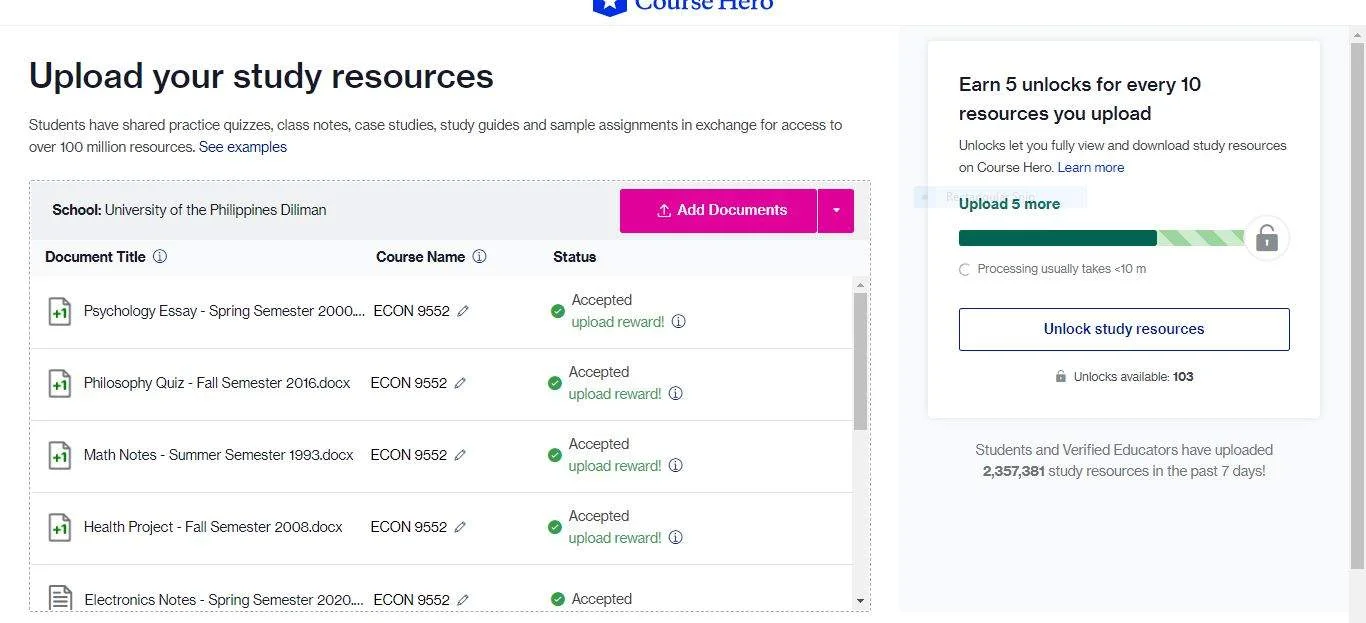Click green accepted checkmark for Math Notes
The image size is (1366, 623).
(555, 455)
